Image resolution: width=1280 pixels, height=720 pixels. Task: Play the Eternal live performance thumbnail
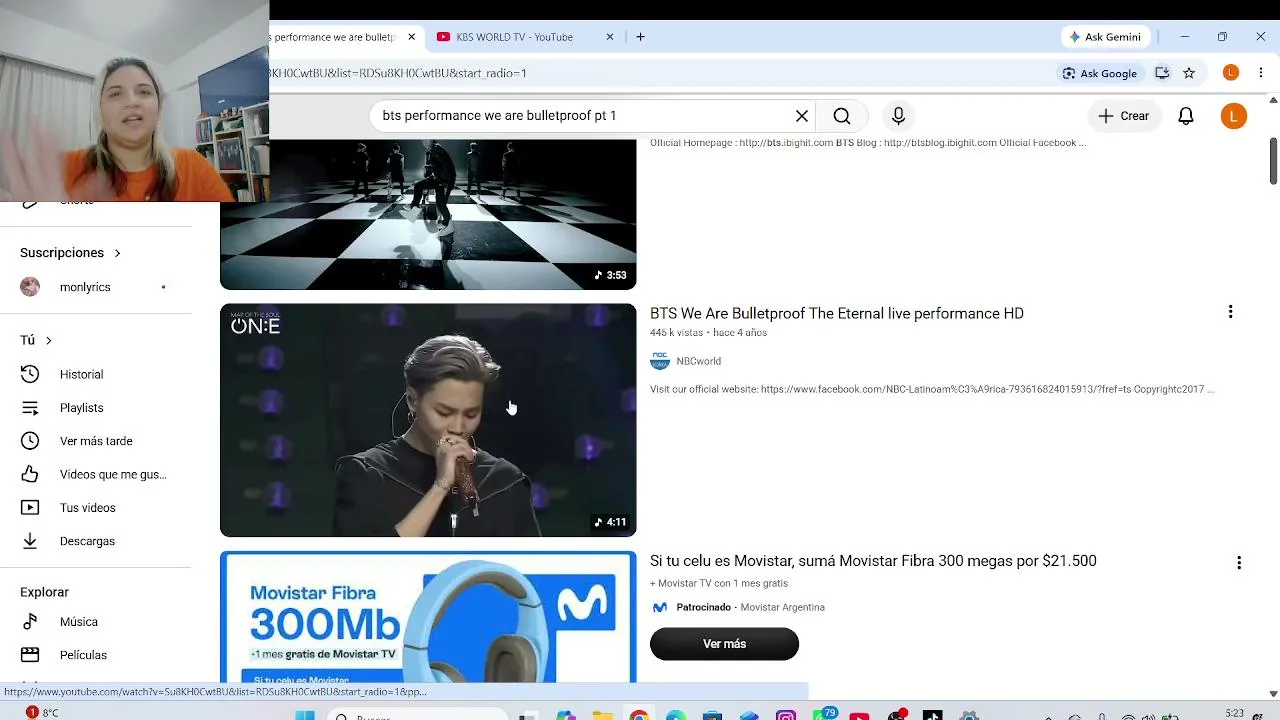[x=428, y=420]
